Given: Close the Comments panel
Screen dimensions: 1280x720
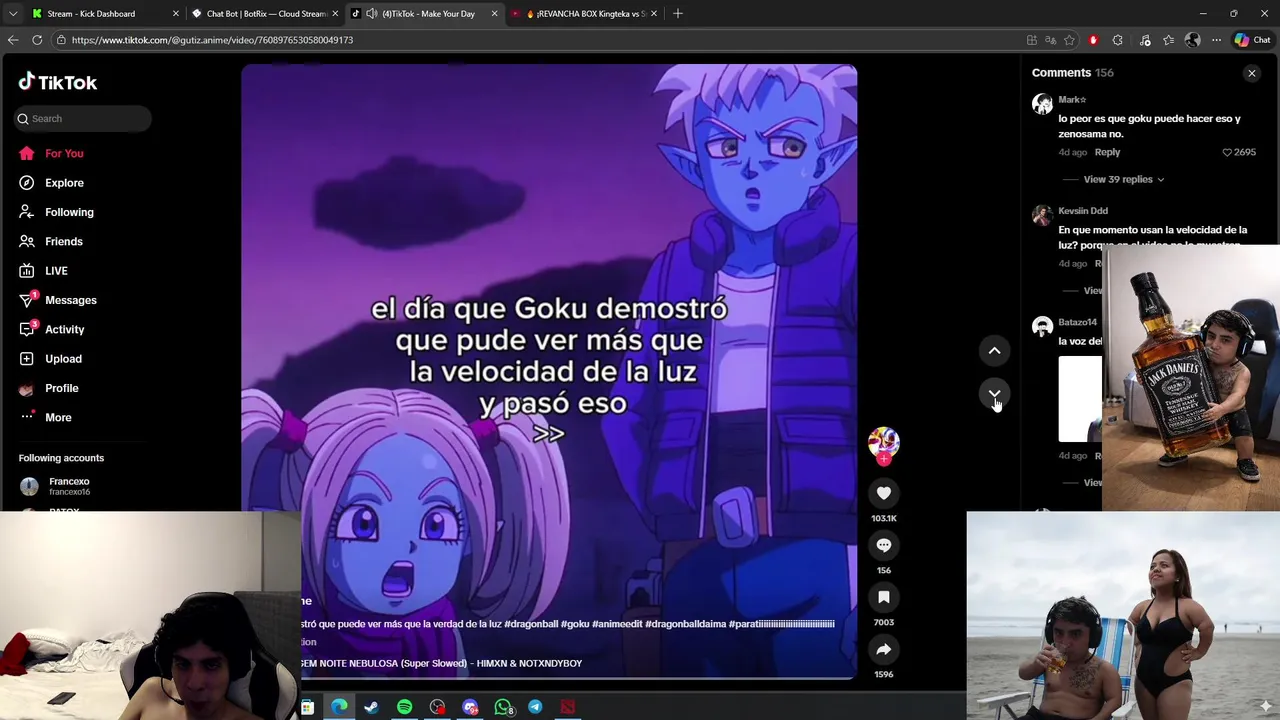Looking at the screenshot, I should 1251,73.
